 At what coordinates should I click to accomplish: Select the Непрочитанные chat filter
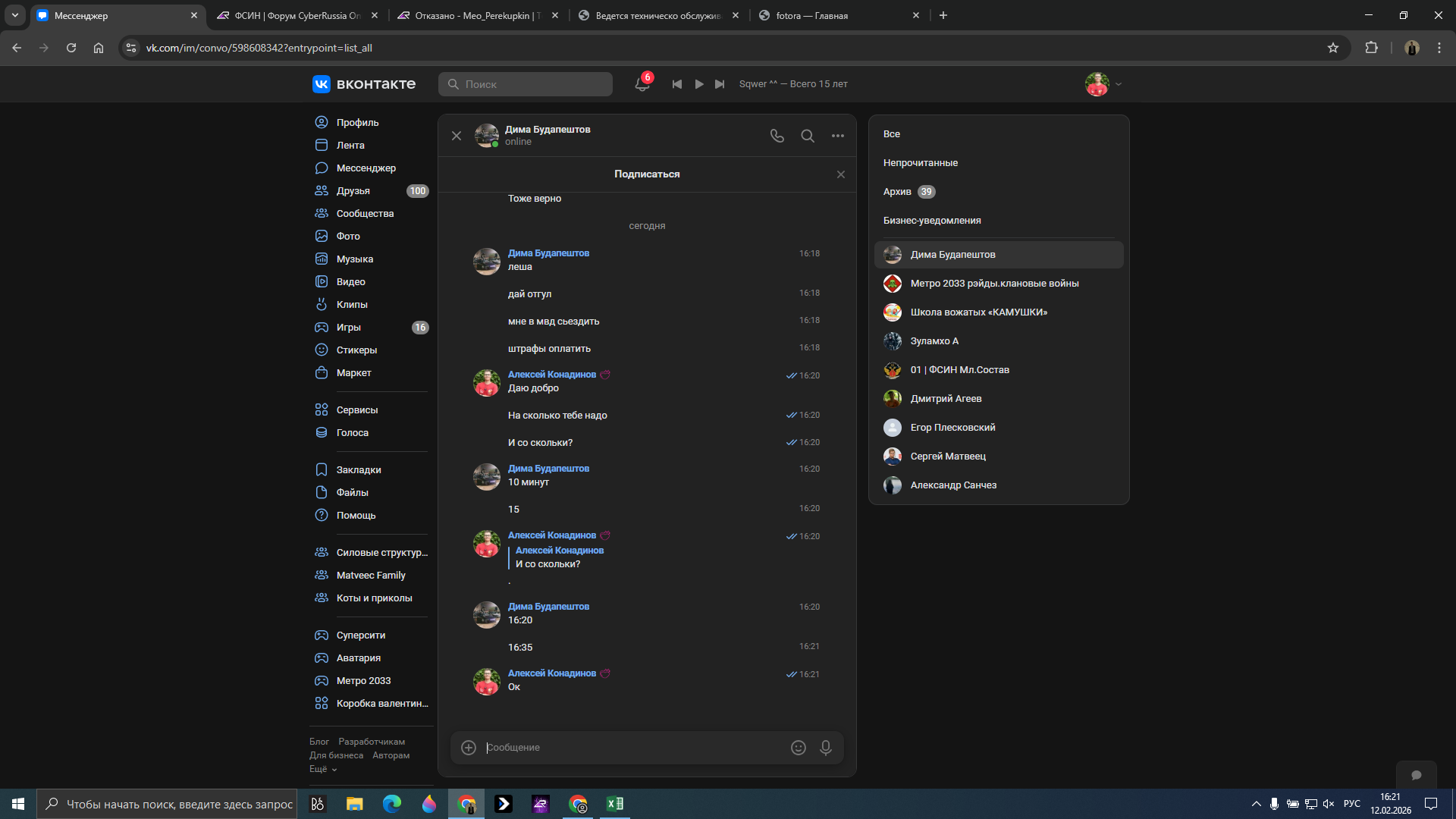click(x=920, y=163)
